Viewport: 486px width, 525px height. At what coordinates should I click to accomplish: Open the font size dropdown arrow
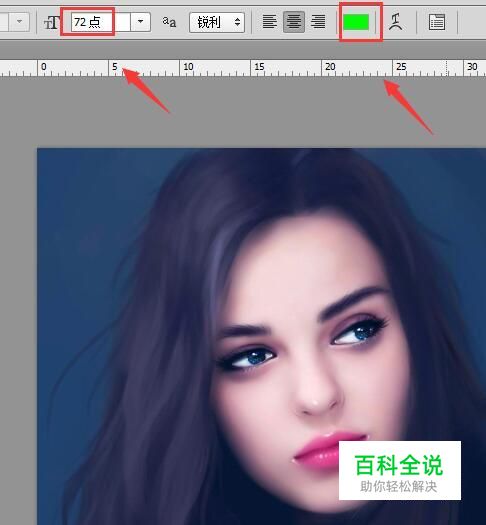[141, 22]
